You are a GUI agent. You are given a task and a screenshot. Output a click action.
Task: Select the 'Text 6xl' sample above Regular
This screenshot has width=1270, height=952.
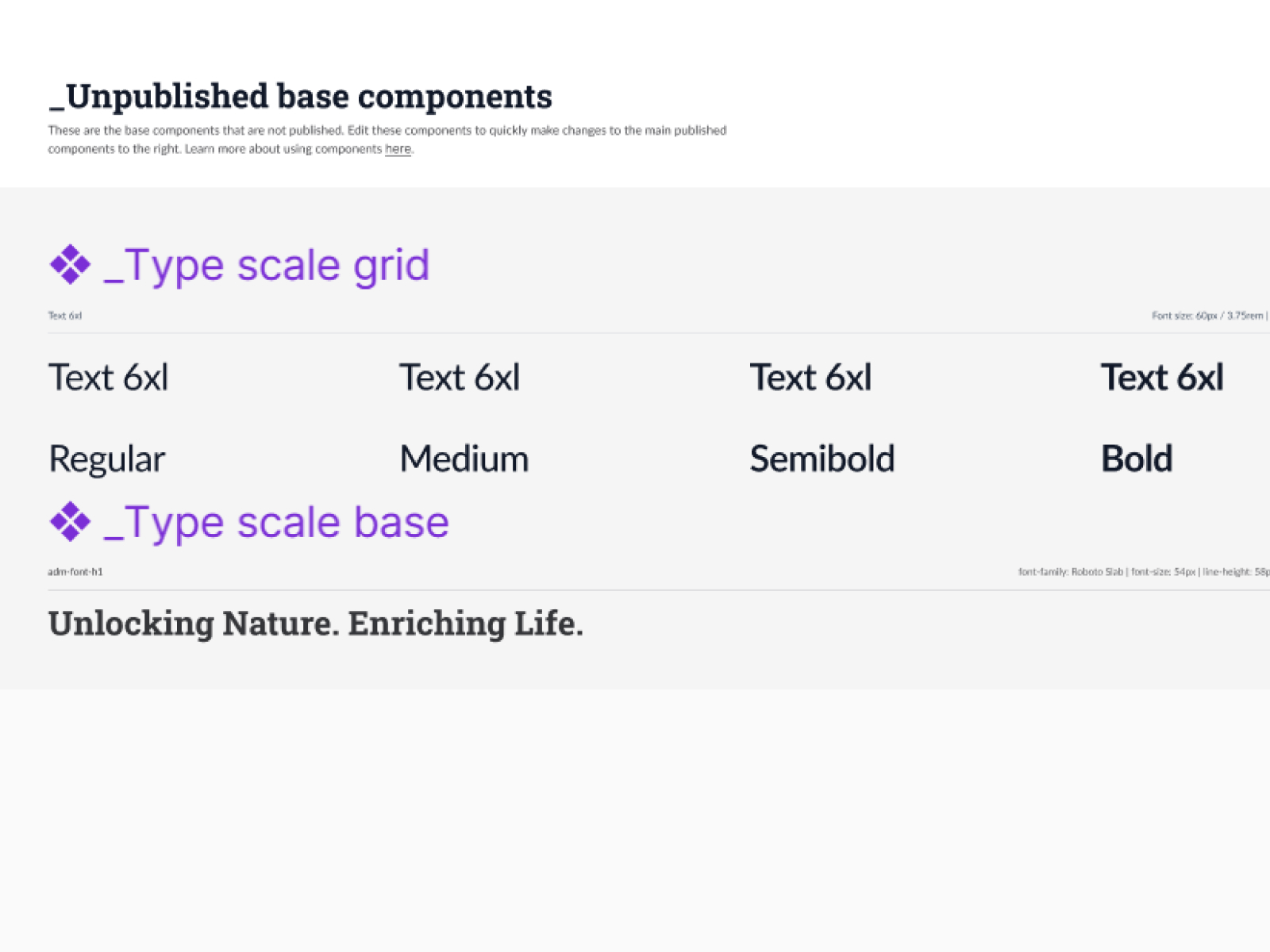pos(109,378)
